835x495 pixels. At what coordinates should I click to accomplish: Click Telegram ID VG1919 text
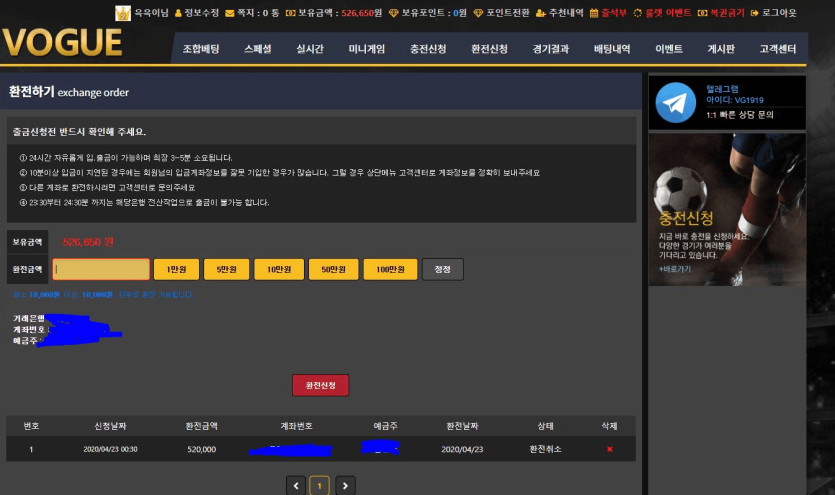(x=735, y=100)
